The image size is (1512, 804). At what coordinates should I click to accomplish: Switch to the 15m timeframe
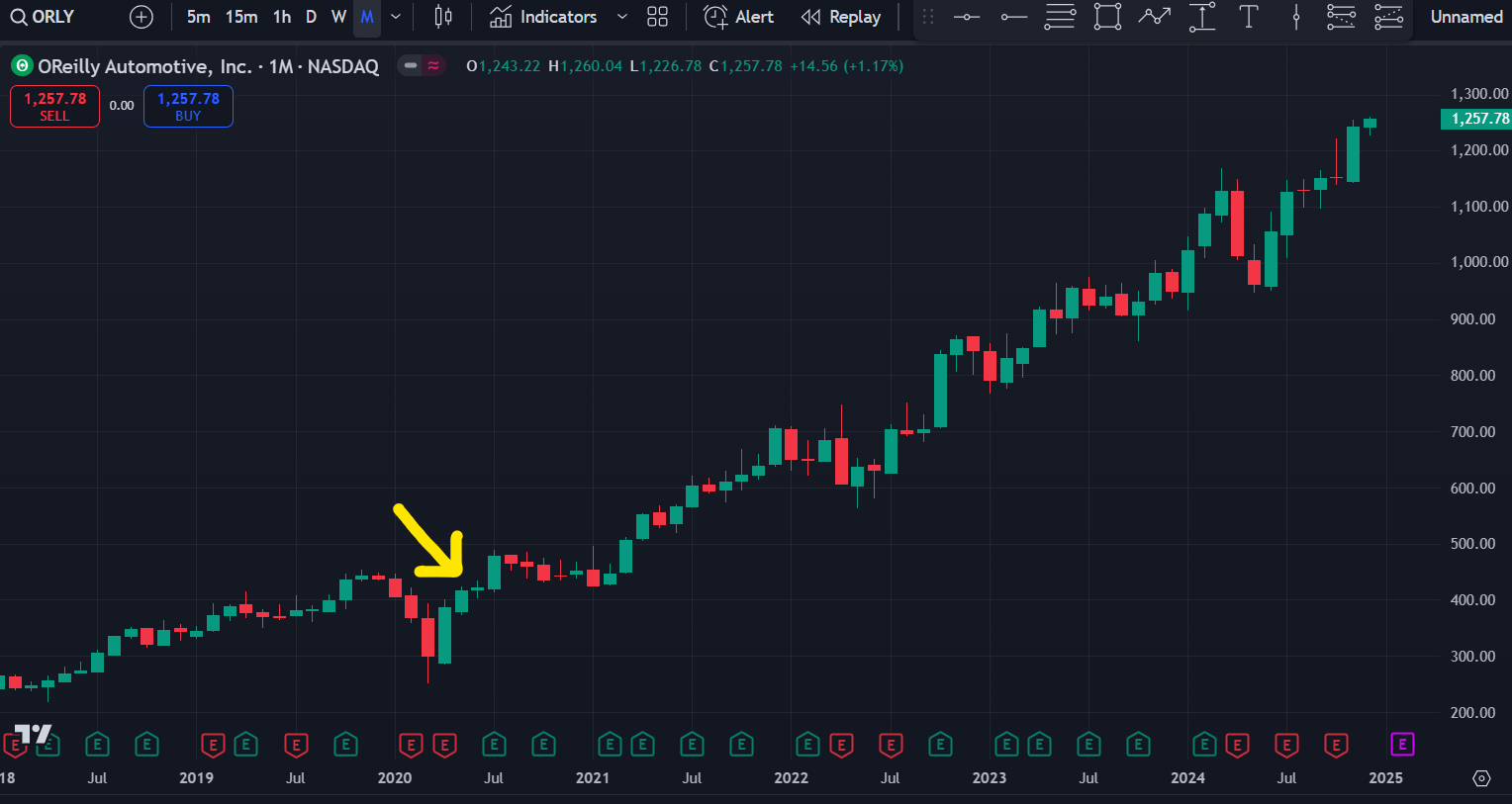(x=241, y=17)
